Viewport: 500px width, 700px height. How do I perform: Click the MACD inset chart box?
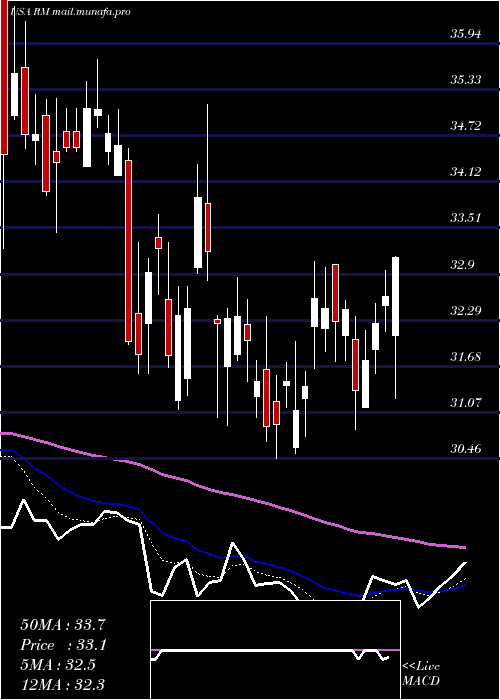(x=275, y=650)
